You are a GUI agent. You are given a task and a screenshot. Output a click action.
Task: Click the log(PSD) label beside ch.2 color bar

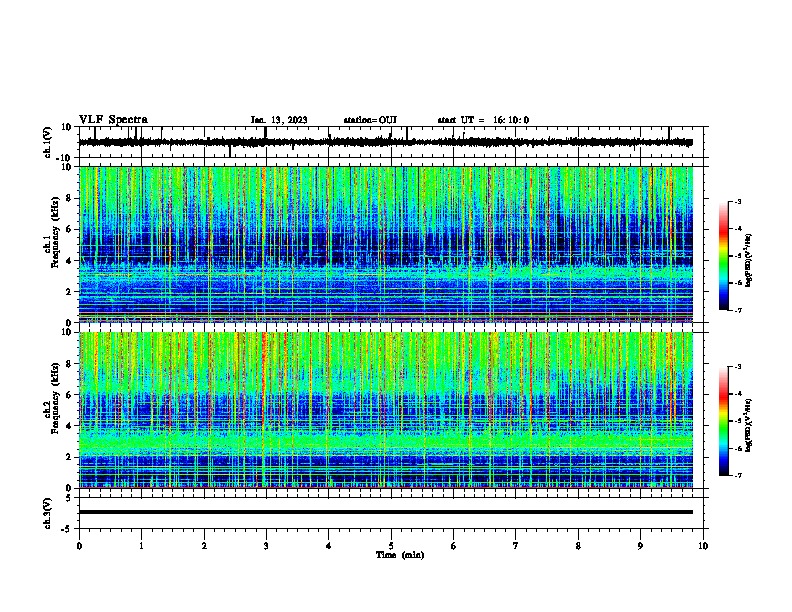click(x=749, y=425)
